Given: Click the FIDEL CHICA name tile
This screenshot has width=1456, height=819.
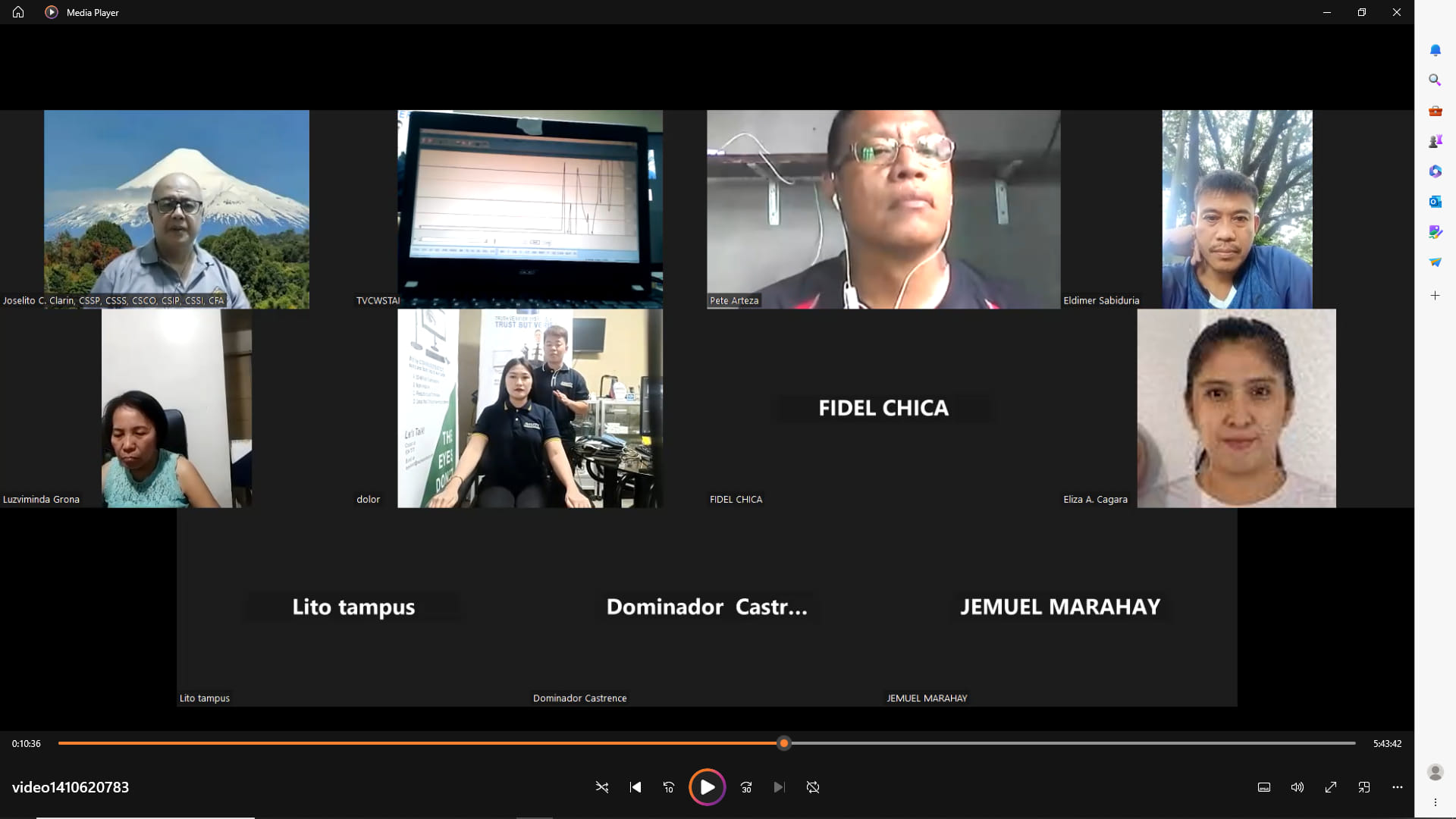Looking at the screenshot, I should click(883, 408).
